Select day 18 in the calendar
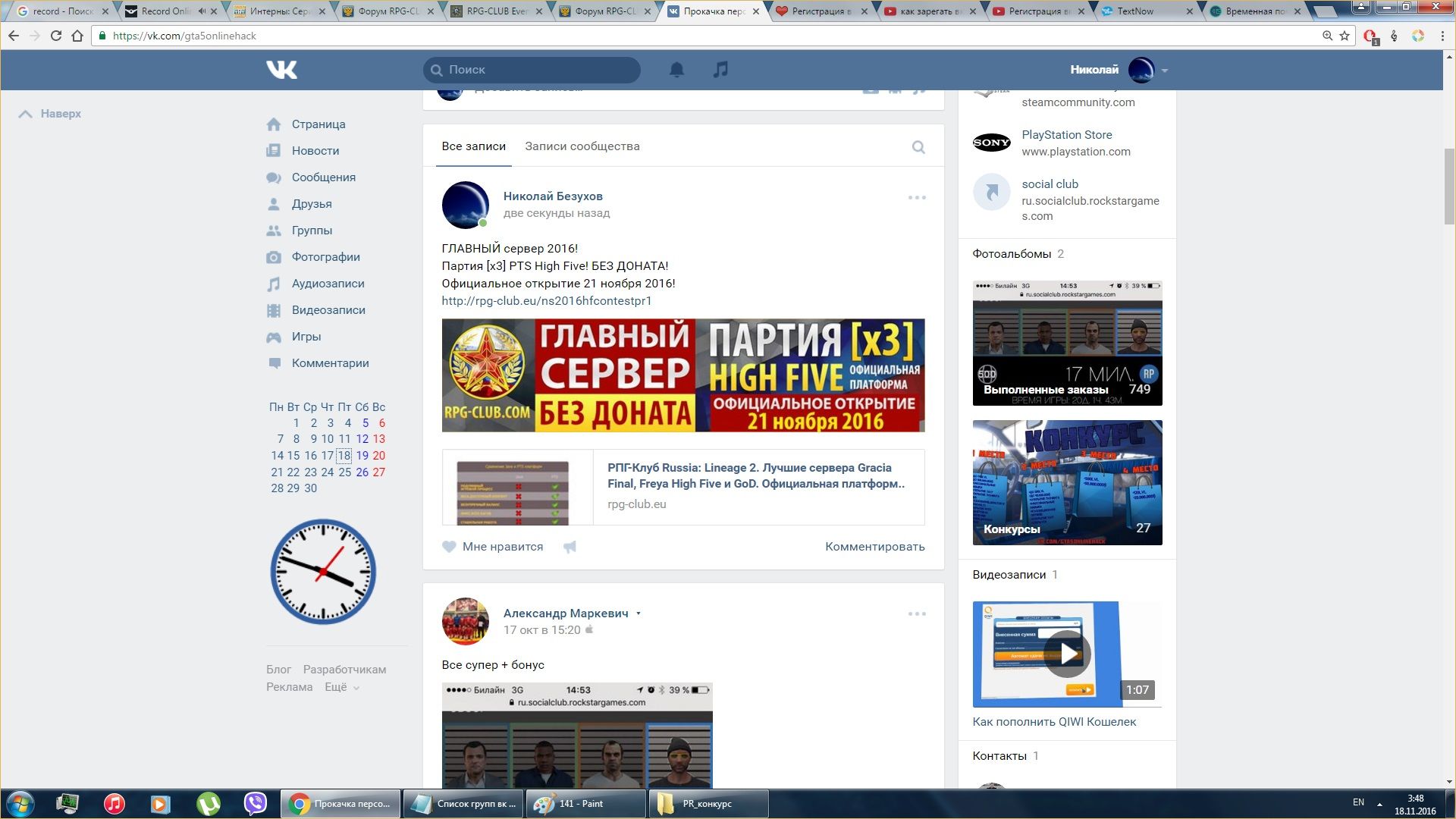The image size is (1456, 819). pyautogui.click(x=344, y=456)
